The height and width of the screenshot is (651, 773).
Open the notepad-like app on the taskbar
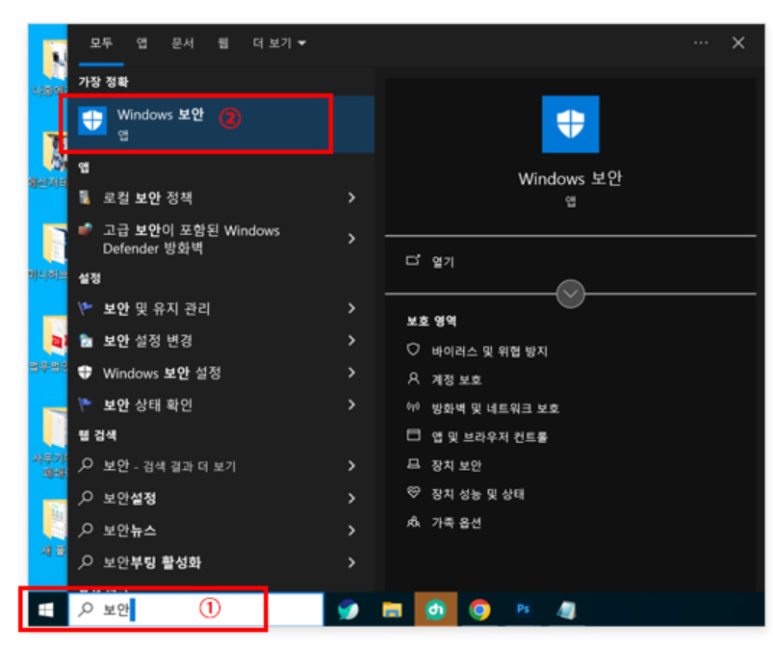(x=566, y=610)
